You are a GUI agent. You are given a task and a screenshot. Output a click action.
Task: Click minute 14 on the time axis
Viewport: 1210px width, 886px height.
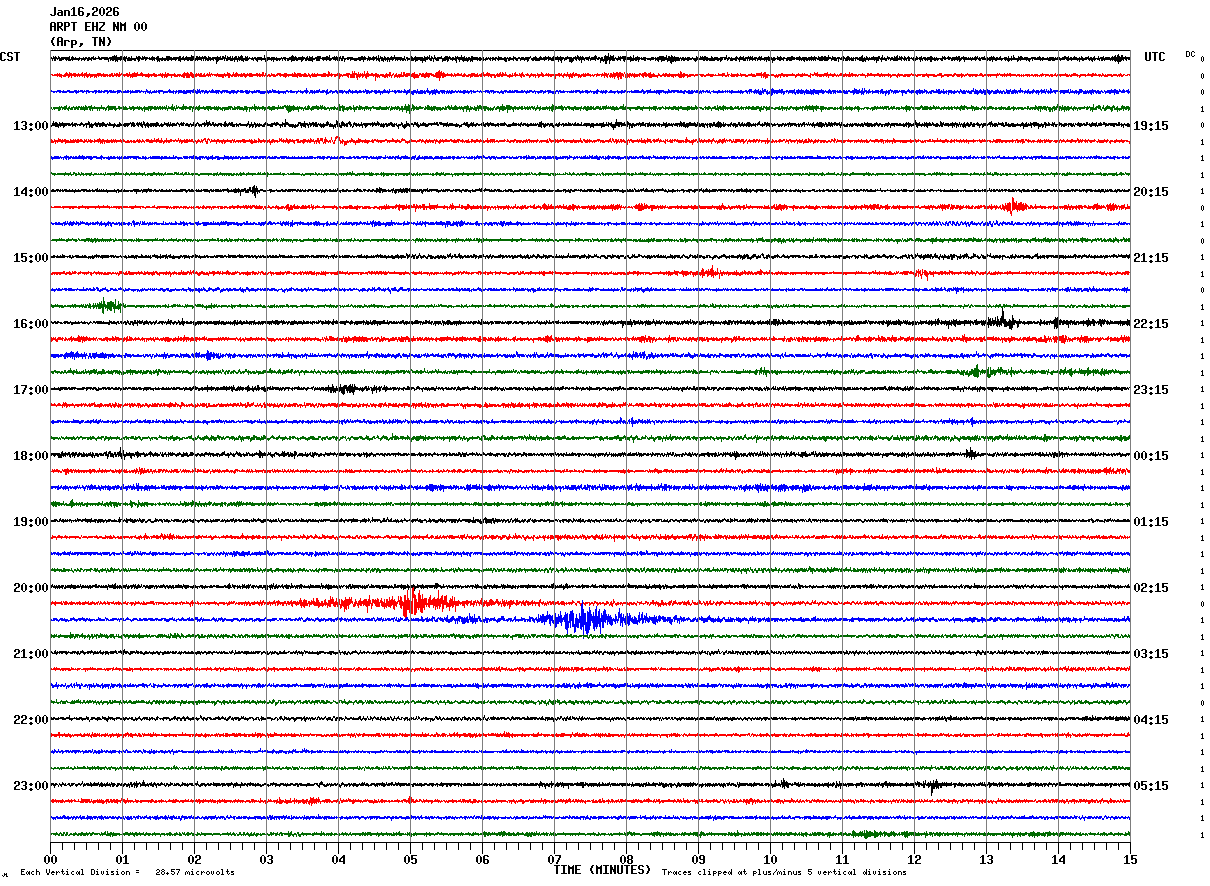coord(1058,859)
